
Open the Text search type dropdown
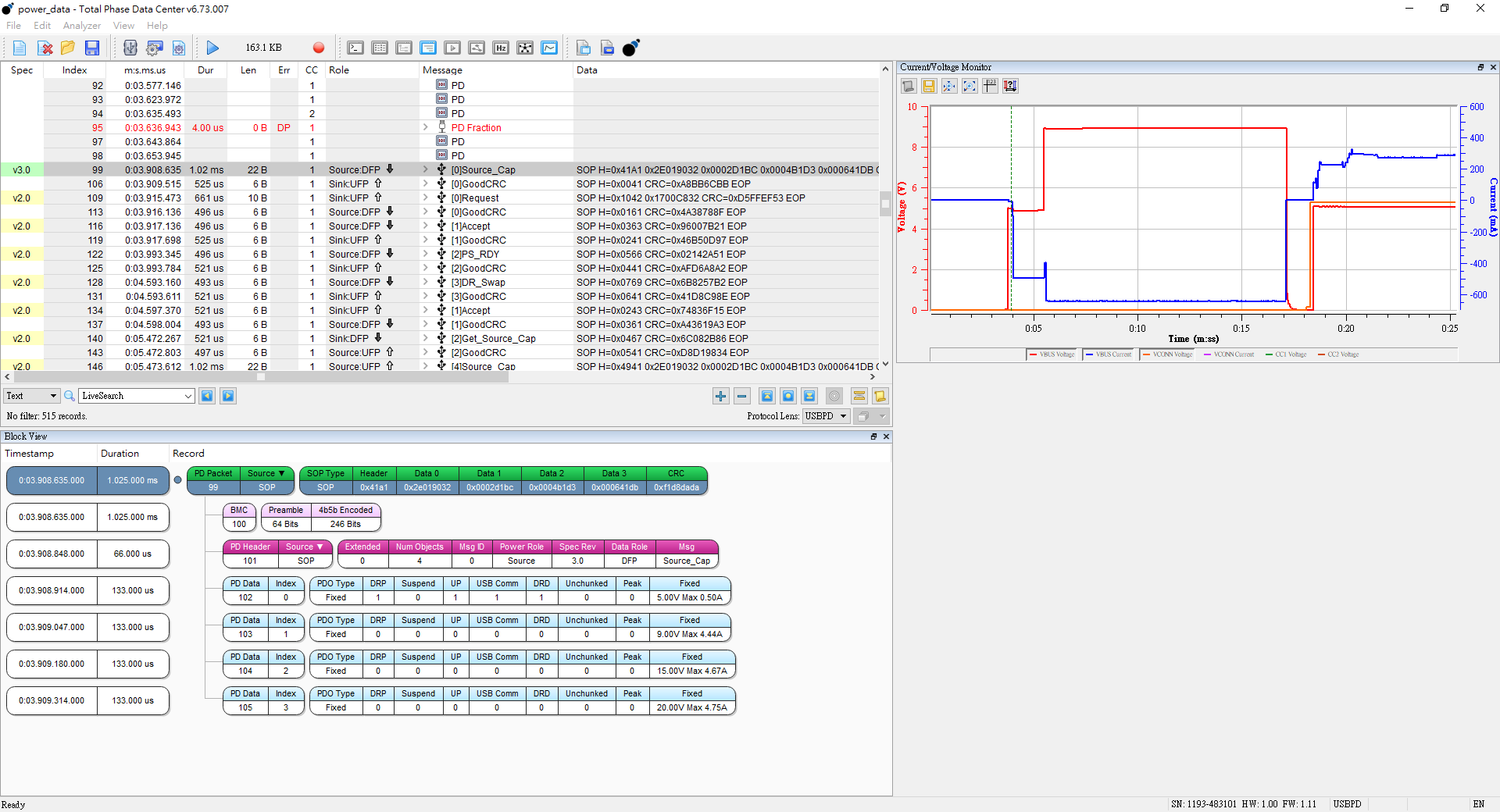tap(31, 396)
